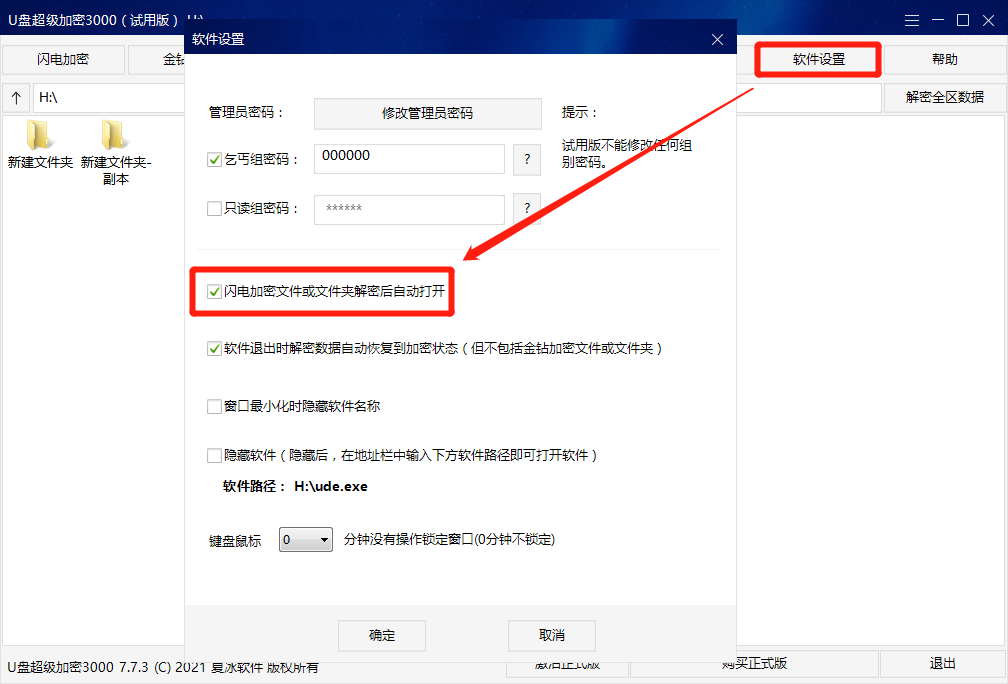This screenshot has width=1008, height=684.
Task: Confirm settings with the 确定 button
Action: 381,635
